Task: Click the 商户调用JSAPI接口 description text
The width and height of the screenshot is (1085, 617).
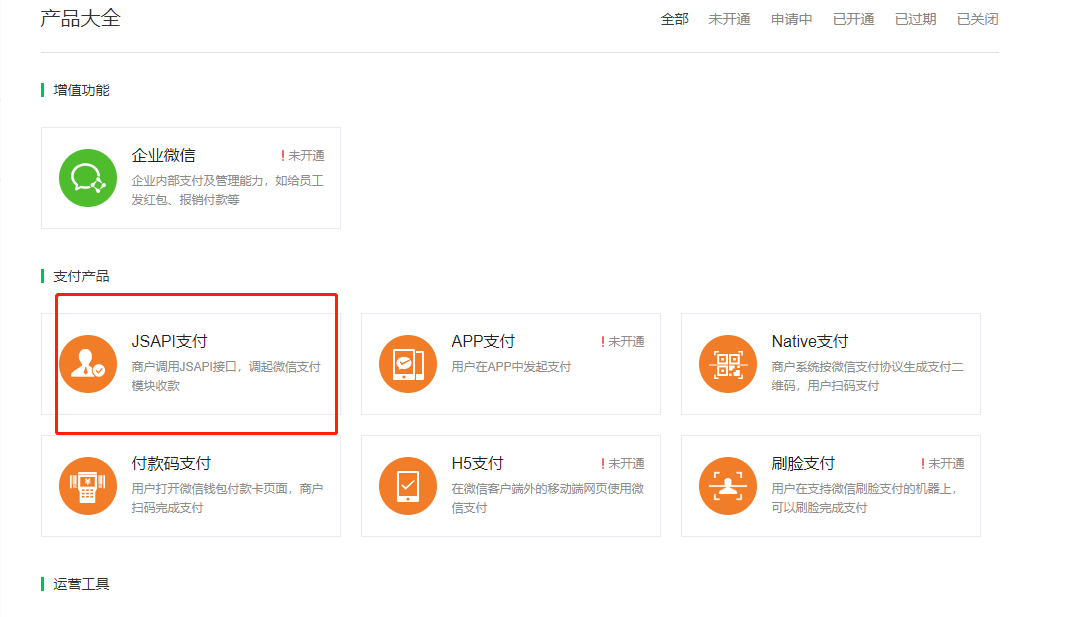Action: [x=226, y=376]
